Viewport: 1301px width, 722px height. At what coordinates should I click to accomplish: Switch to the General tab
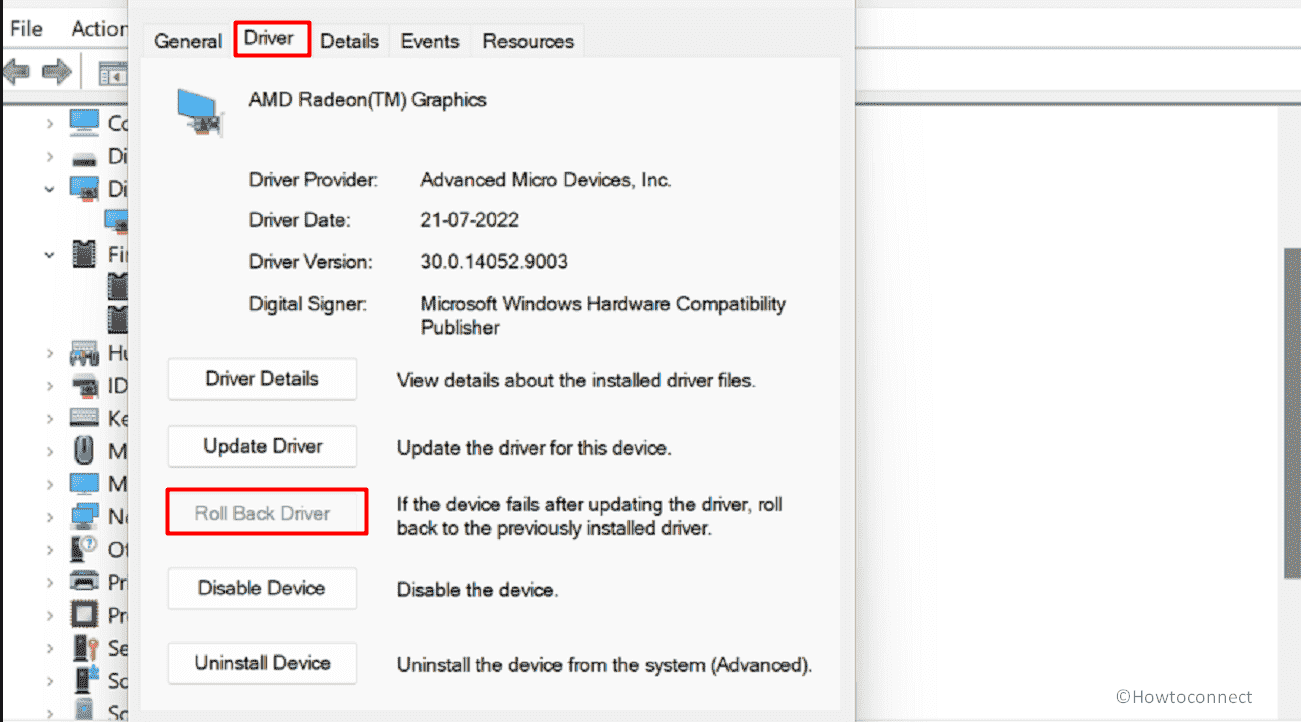tap(188, 41)
